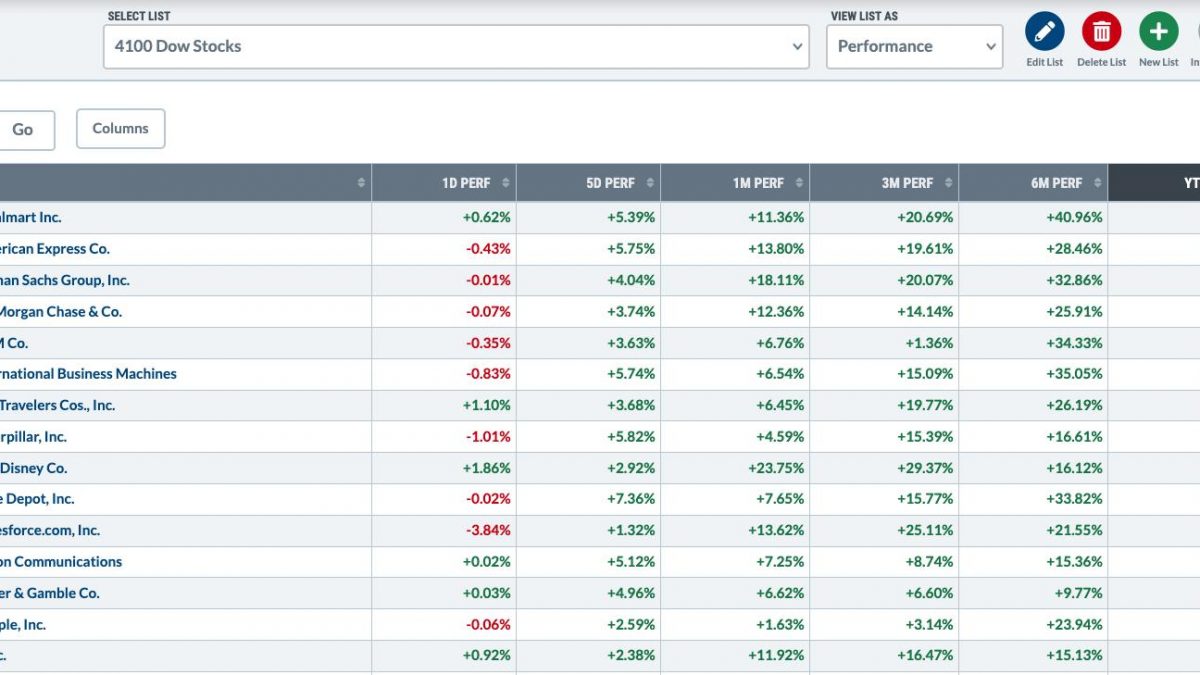This screenshot has width=1200, height=675.
Task: Click American Express 5D value +5.75%
Action: [x=631, y=249]
